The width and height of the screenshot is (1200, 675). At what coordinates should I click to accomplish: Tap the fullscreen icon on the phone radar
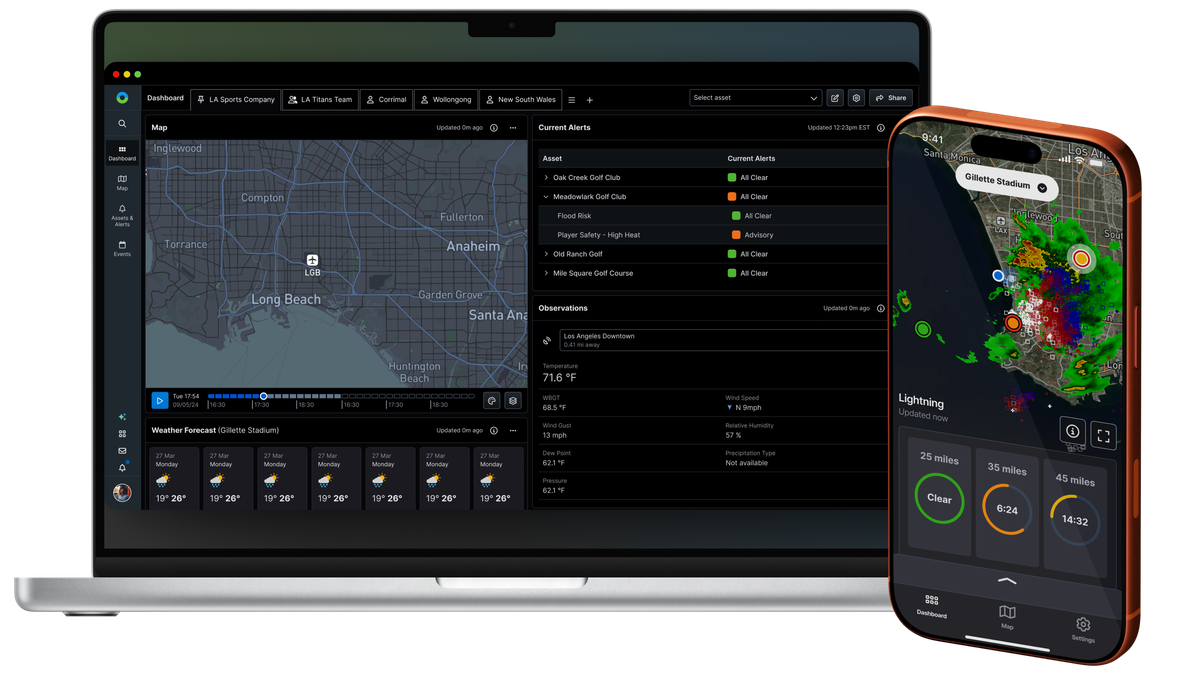click(x=1104, y=434)
